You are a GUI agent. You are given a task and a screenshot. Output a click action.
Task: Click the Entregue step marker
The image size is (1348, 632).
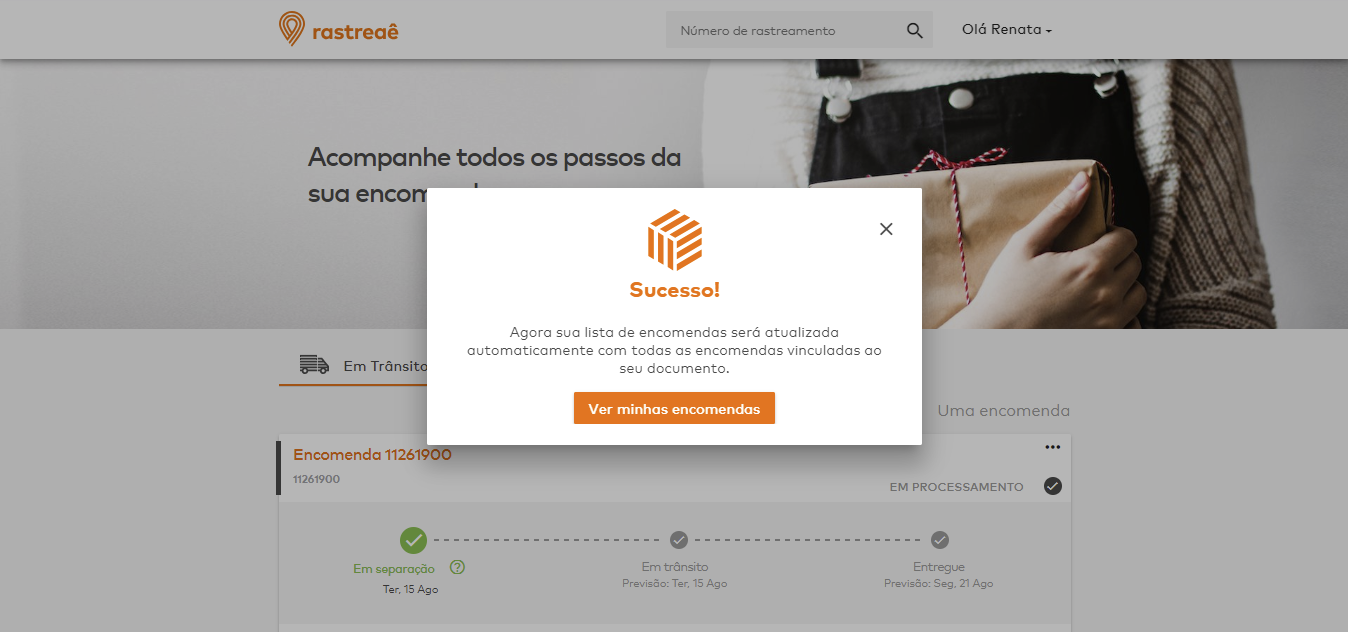coord(939,540)
